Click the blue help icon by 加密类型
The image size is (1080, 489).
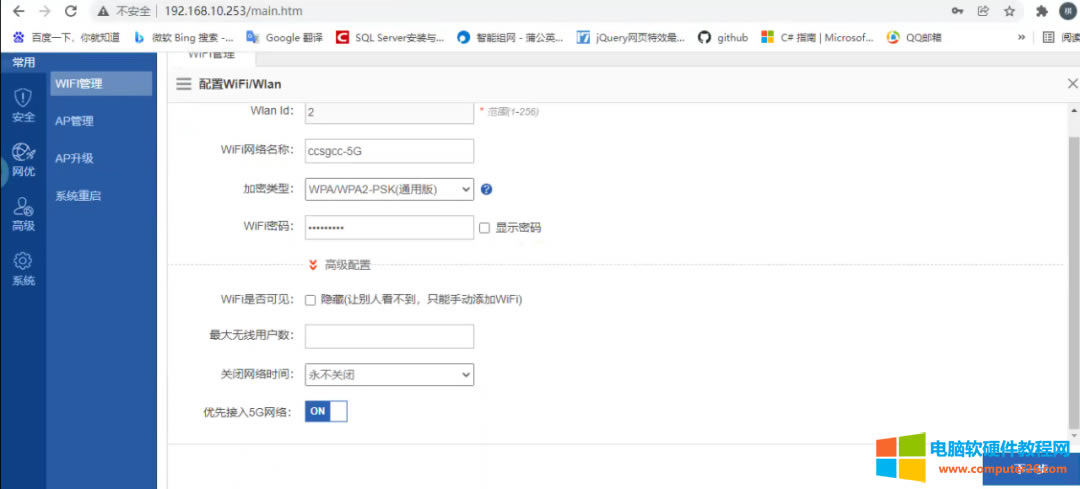click(x=486, y=189)
